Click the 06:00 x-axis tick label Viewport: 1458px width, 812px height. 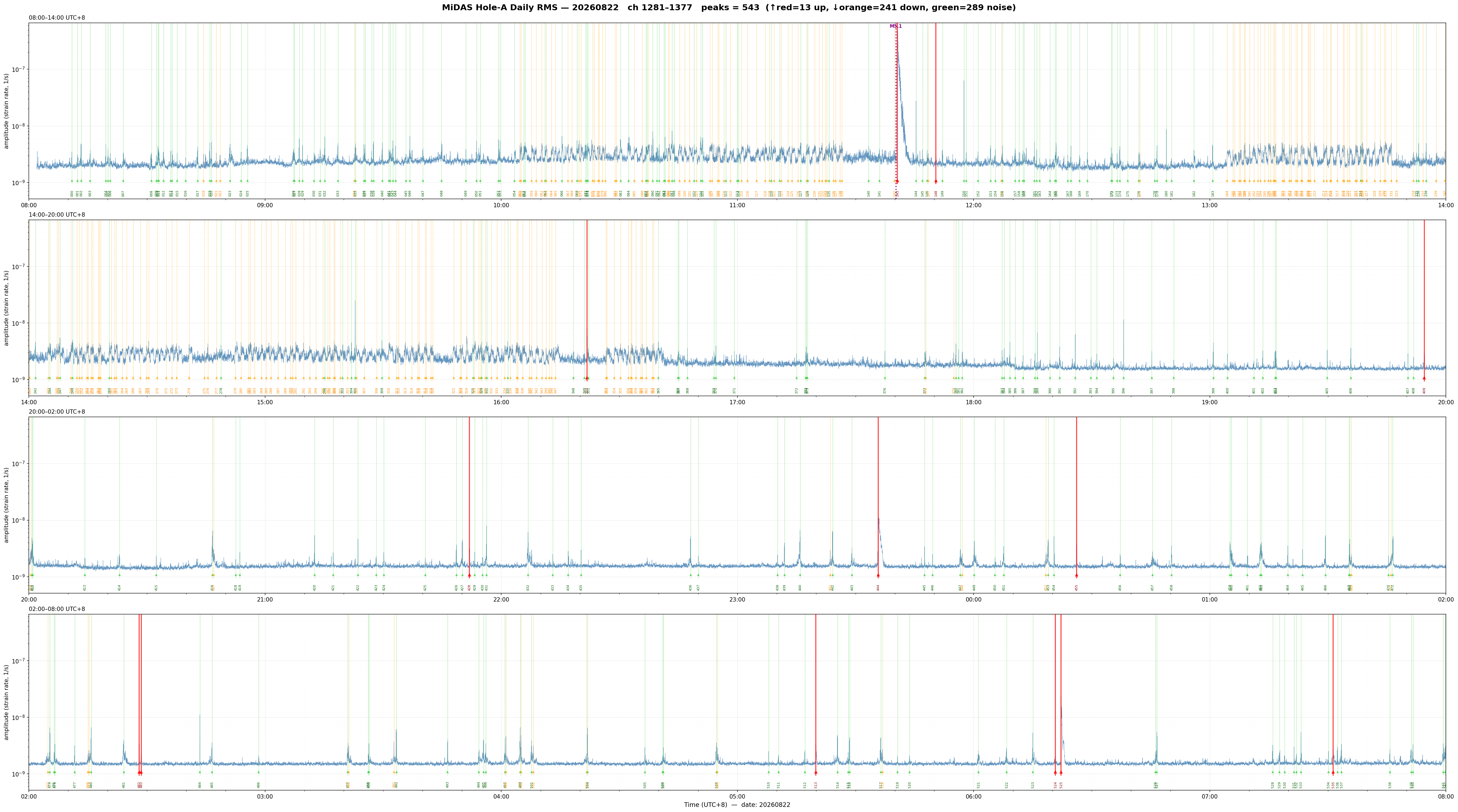click(974, 797)
